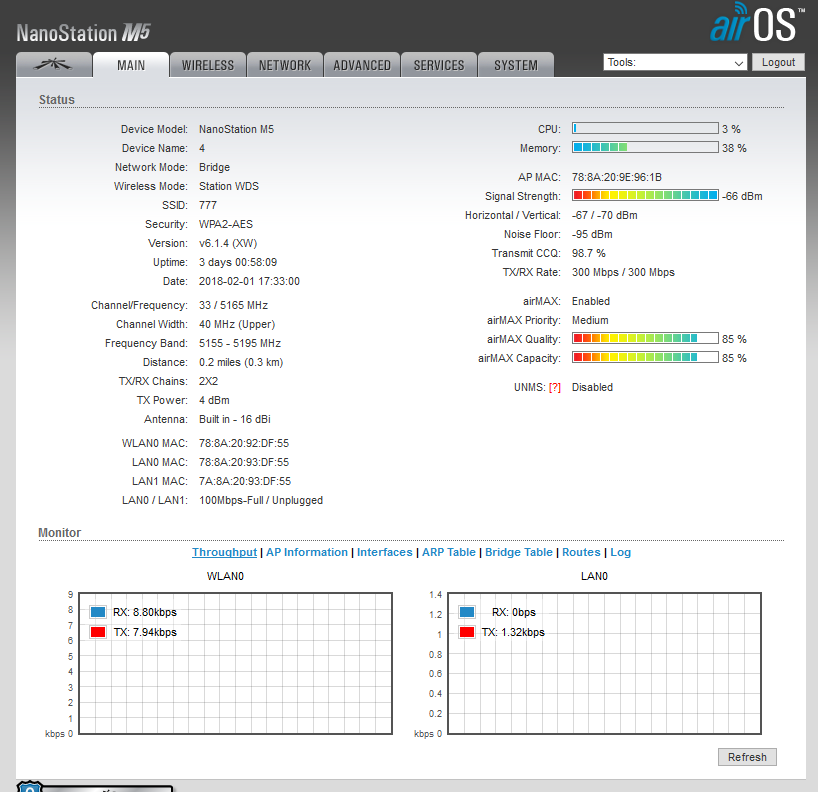Click the Noise Floor -95 dBm value

[x=592, y=234]
